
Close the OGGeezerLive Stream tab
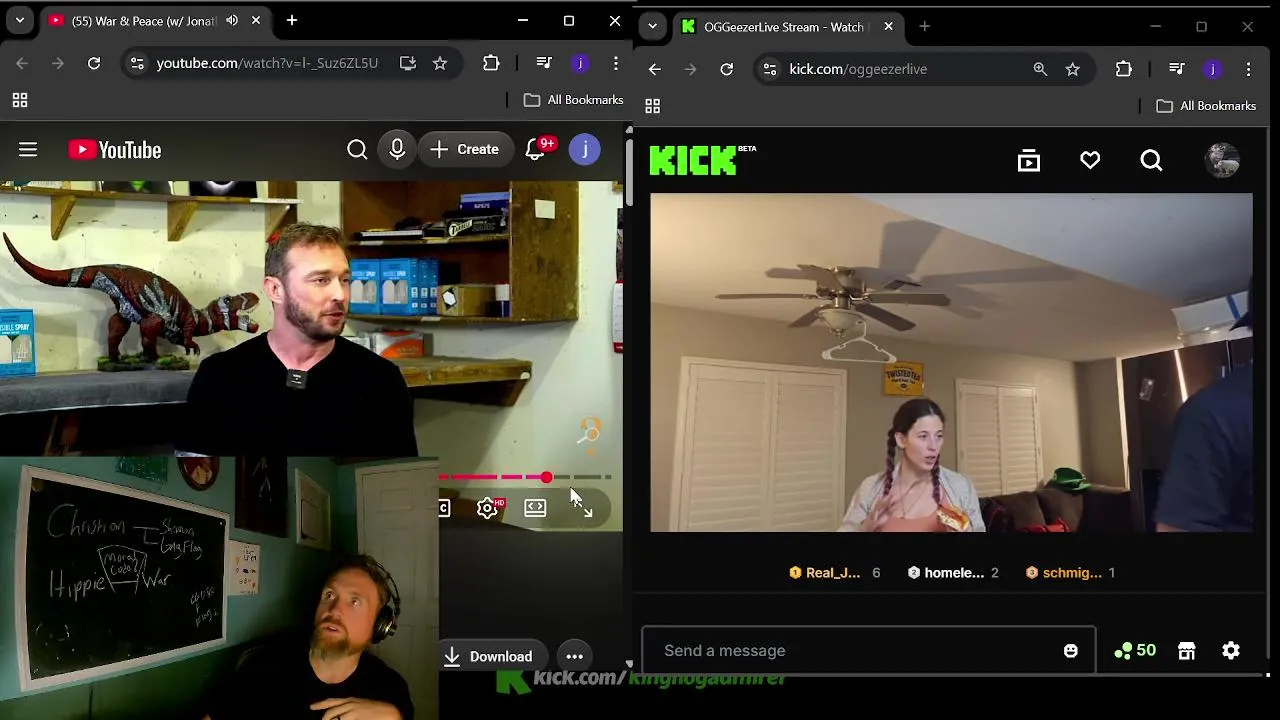click(888, 27)
